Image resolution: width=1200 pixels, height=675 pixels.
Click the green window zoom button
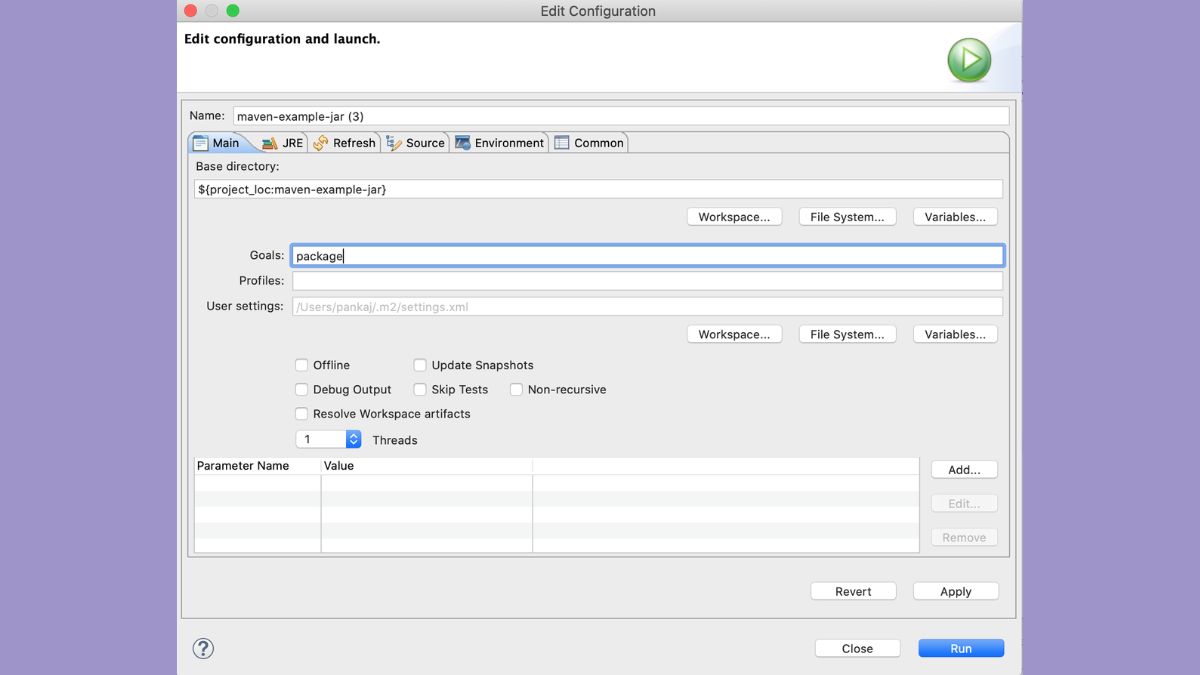tap(233, 11)
